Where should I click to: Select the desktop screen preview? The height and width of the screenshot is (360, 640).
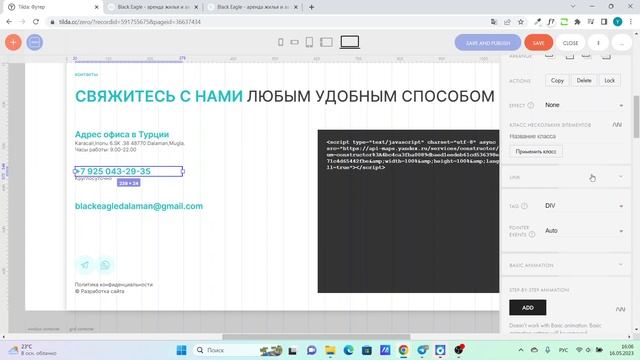[x=350, y=42]
